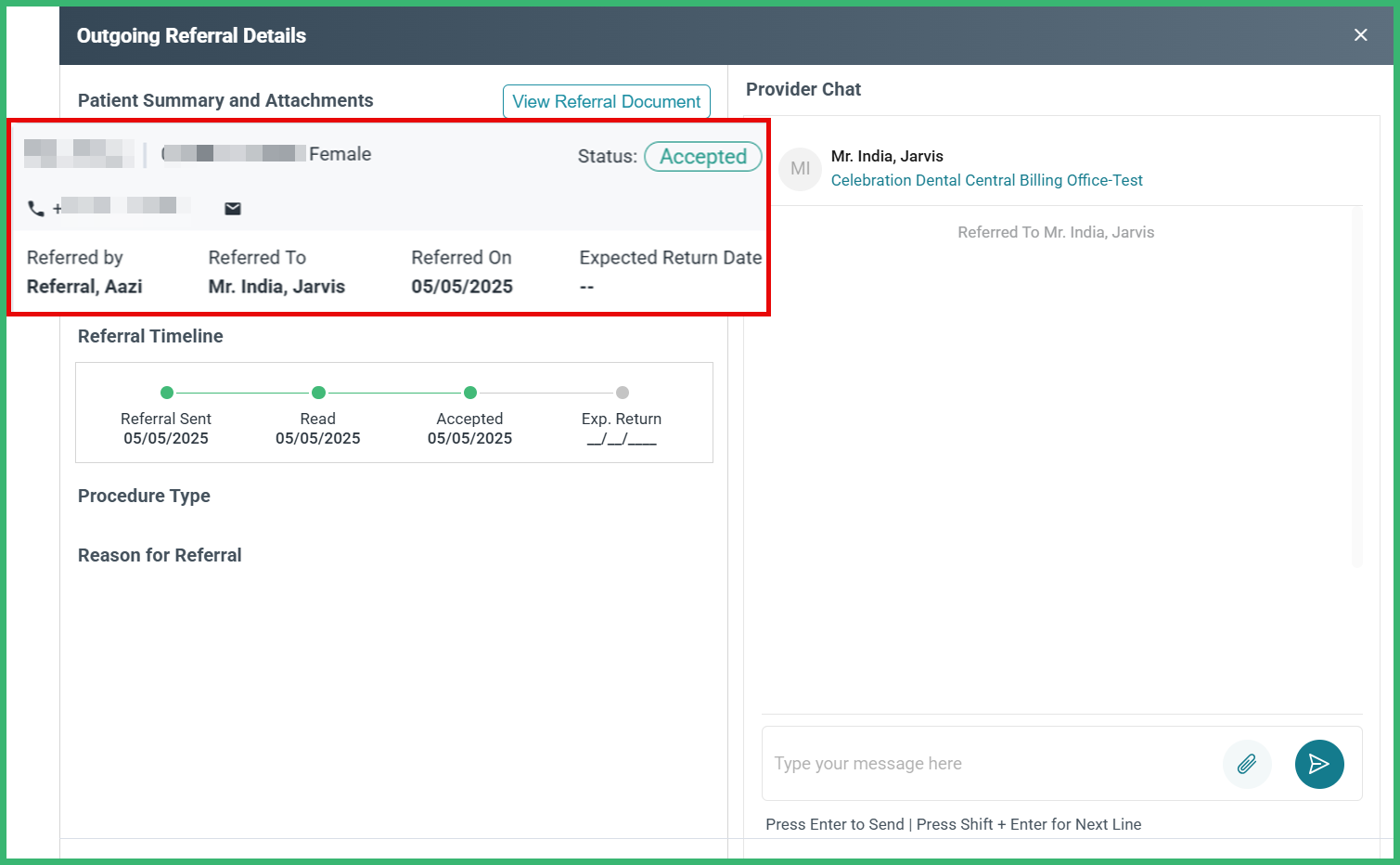Click the paperclip attachment icon in chat
This screenshot has width=1400, height=865.
pyautogui.click(x=1247, y=764)
